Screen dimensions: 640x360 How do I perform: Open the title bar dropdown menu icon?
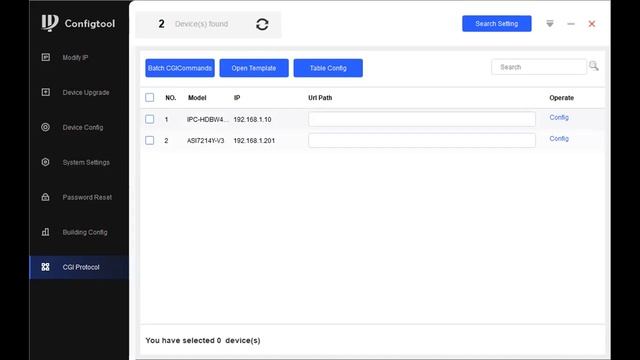pyautogui.click(x=550, y=24)
